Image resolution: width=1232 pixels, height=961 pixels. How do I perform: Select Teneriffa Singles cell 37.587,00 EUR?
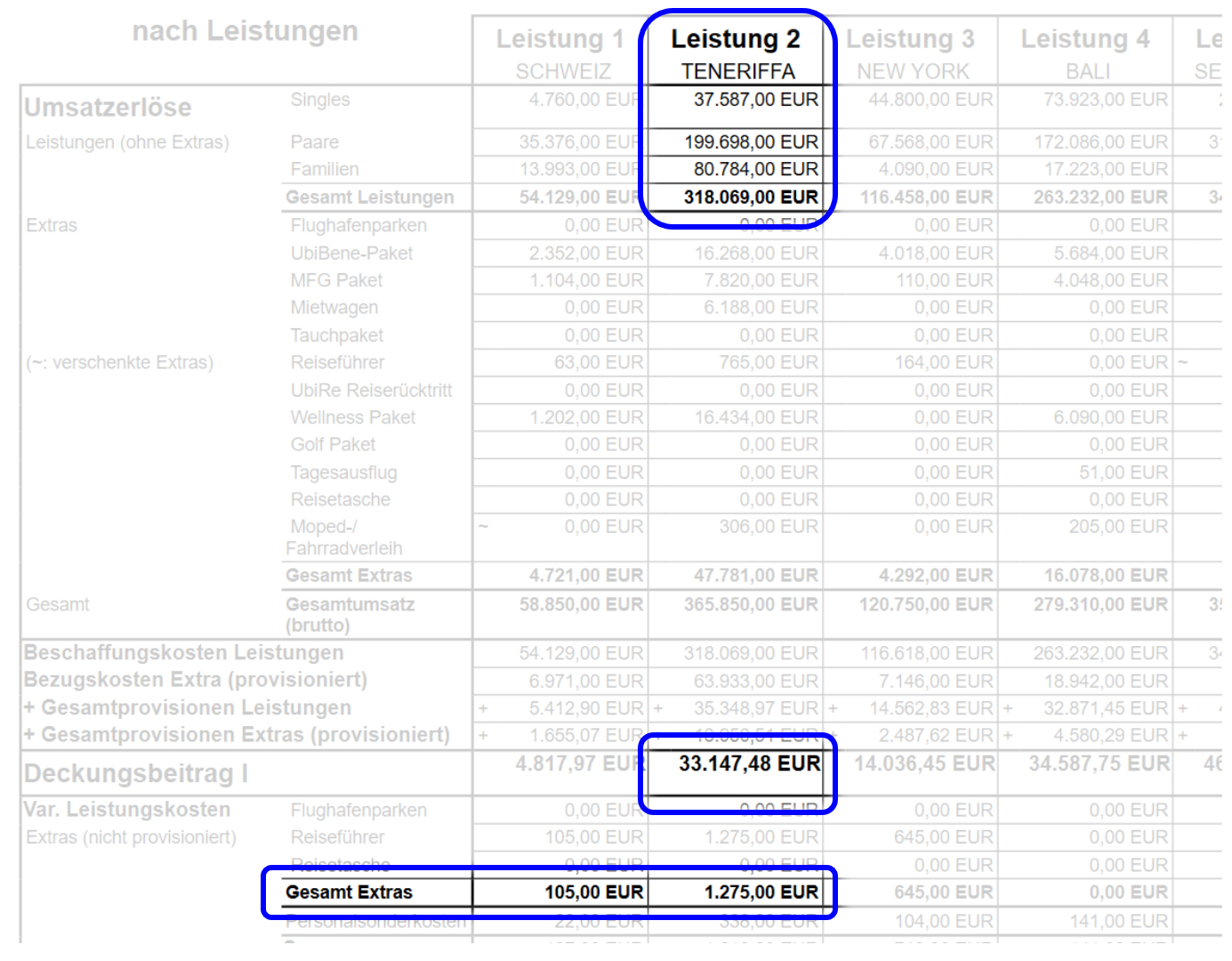pos(755,100)
